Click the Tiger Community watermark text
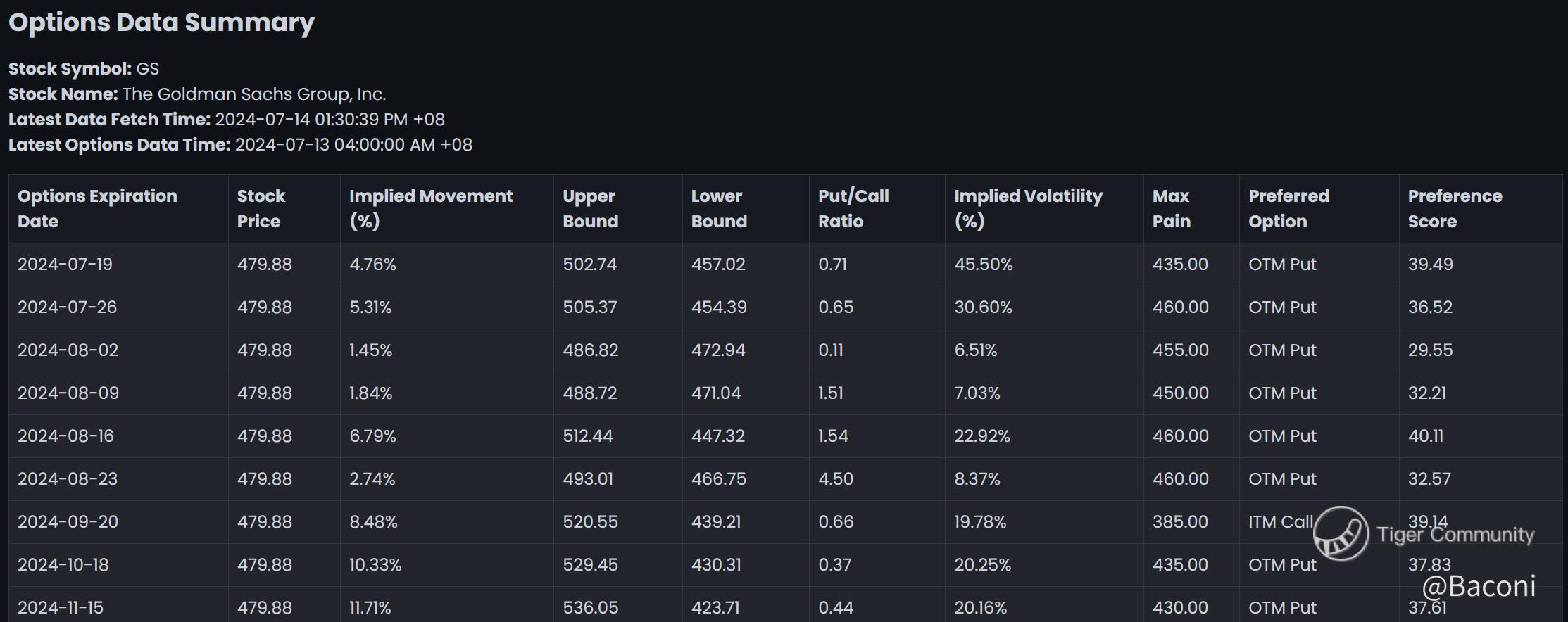Viewport: 1568px width, 622px height. tap(1455, 535)
